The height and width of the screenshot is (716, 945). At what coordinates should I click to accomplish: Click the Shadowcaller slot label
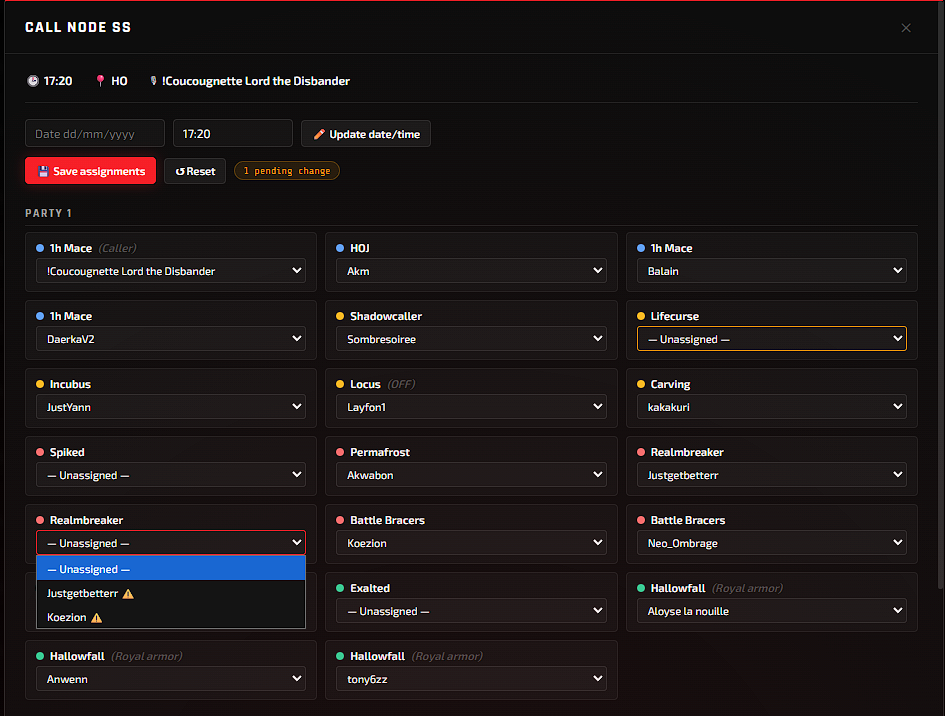pyautogui.click(x=386, y=316)
